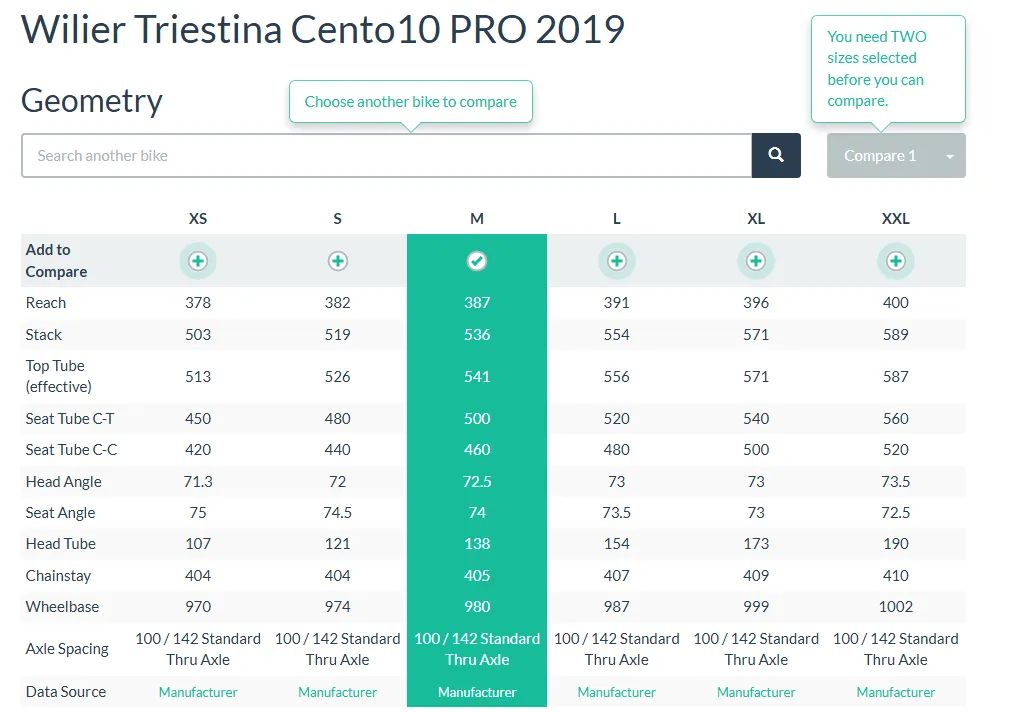The width and height of the screenshot is (1036, 712).
Task: Select the M size column header
Action: [x=477, y=218]
